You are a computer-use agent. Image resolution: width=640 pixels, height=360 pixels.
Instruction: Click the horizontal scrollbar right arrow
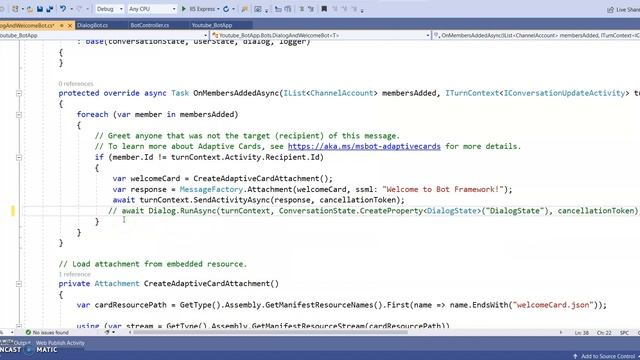(561, 332)
